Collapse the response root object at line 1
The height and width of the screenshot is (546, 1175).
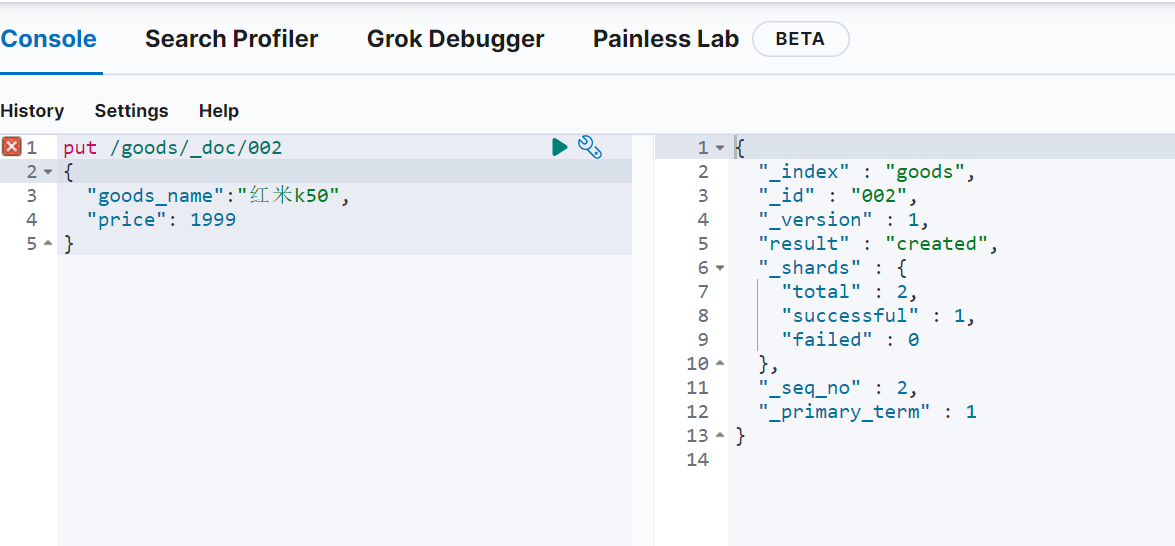[719, 148]
